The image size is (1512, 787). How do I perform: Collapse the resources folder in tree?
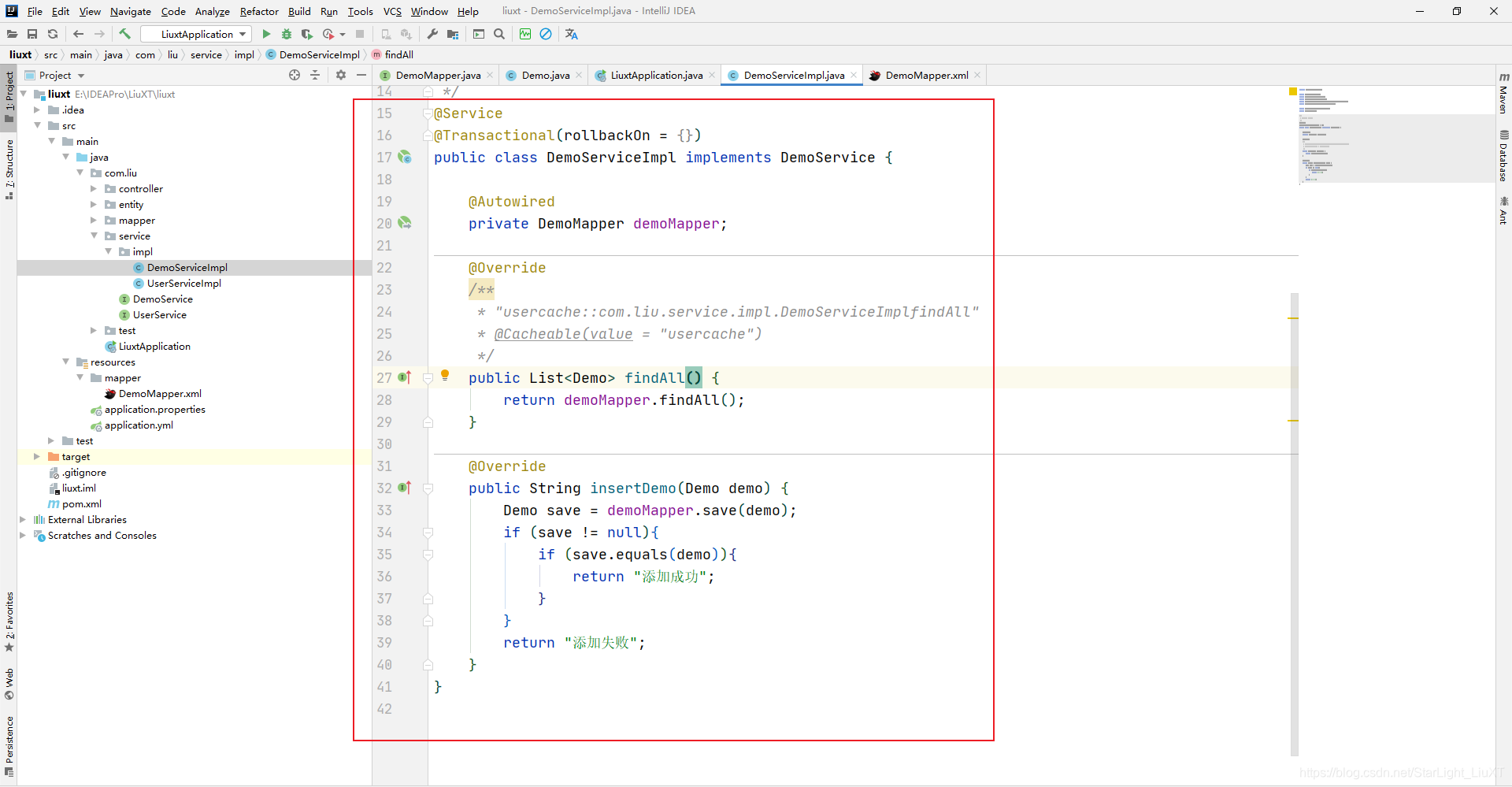point(65,362)
